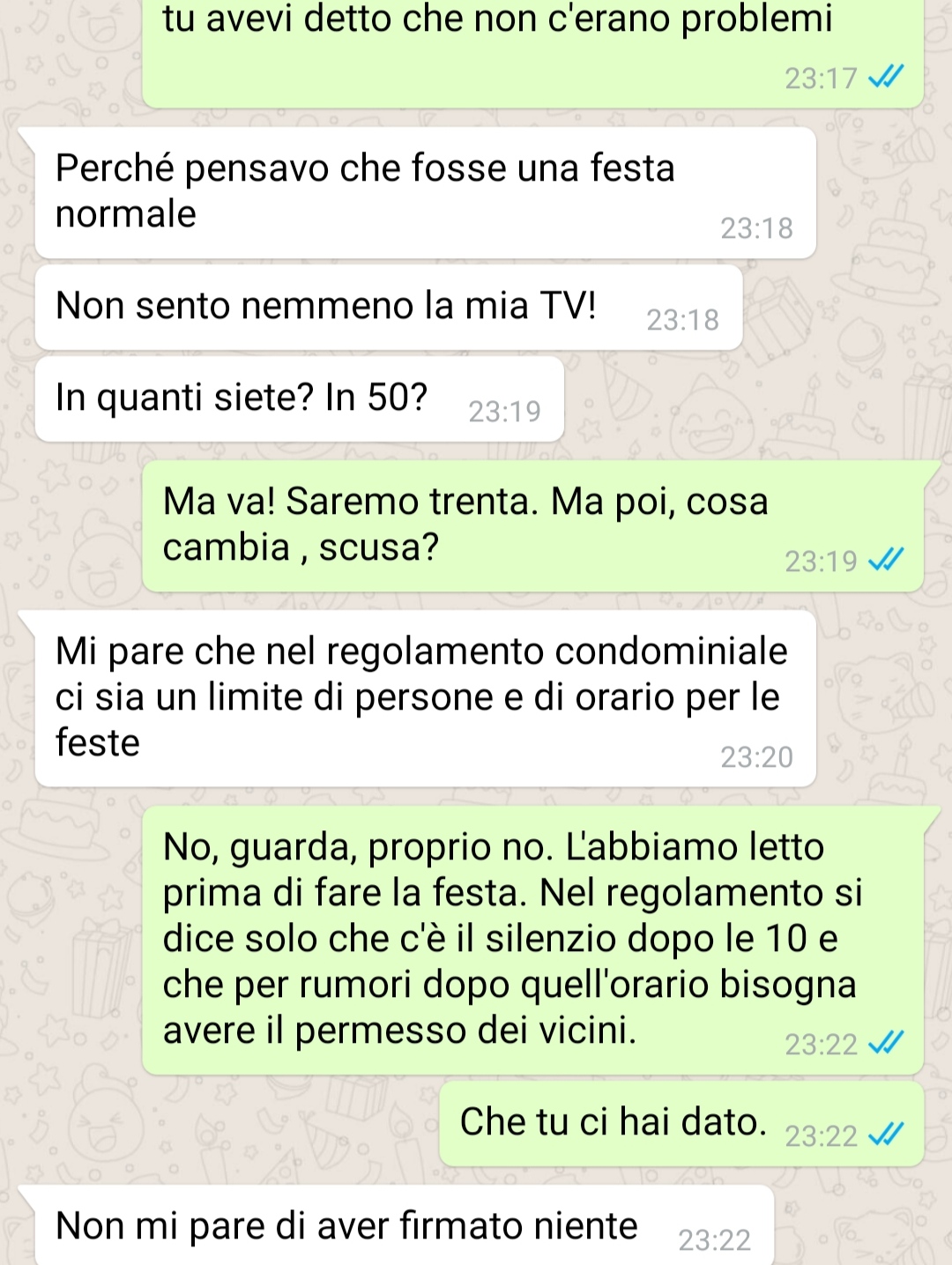Select message 'Perché pensavo che fosse una festa normale'

pyautogui.click(x=425, y=193)
